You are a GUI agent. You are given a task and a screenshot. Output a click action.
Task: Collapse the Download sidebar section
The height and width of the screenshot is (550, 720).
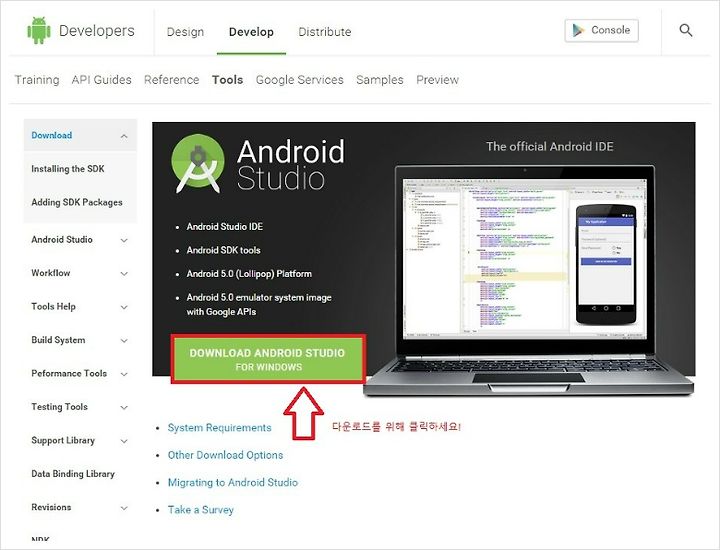click(x=124, y=136)
